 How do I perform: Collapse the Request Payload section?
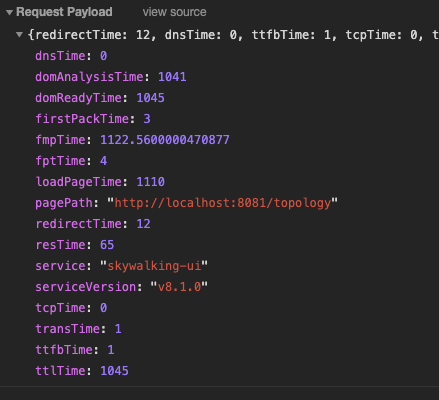point(9,13)
